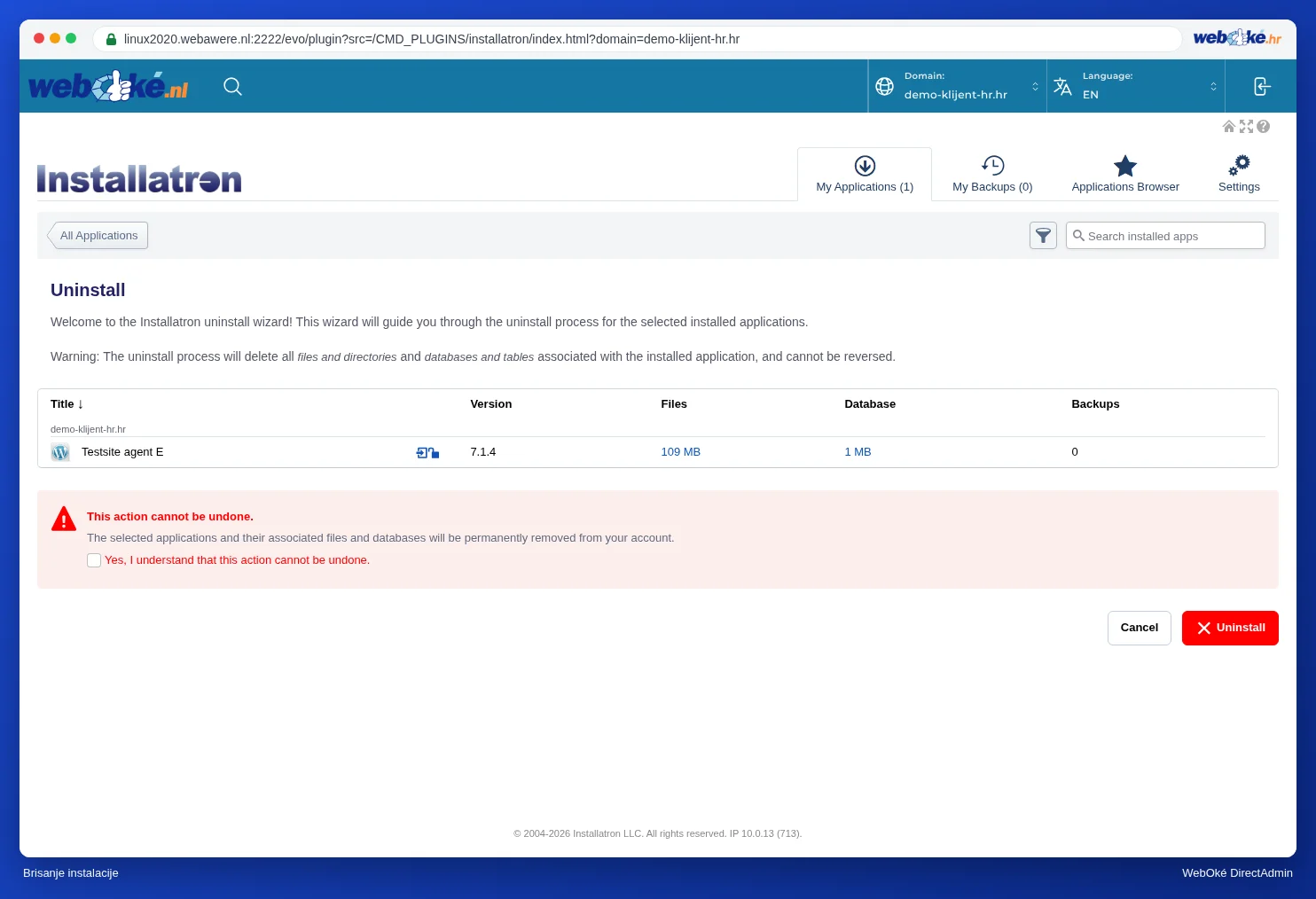Click the All Applications button
The height and width of the screenshot is (899, 1316).
click(98, 236)
